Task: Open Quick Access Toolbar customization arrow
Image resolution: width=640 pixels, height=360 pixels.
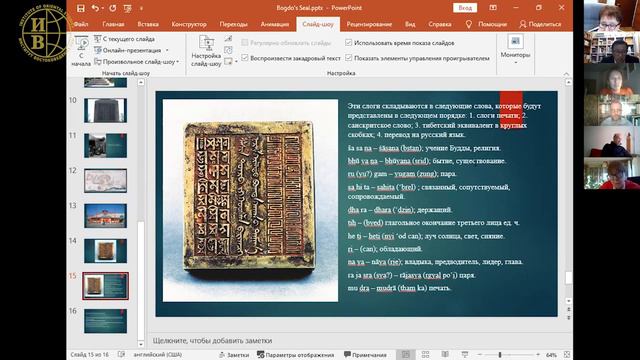Action: (141, 8)
